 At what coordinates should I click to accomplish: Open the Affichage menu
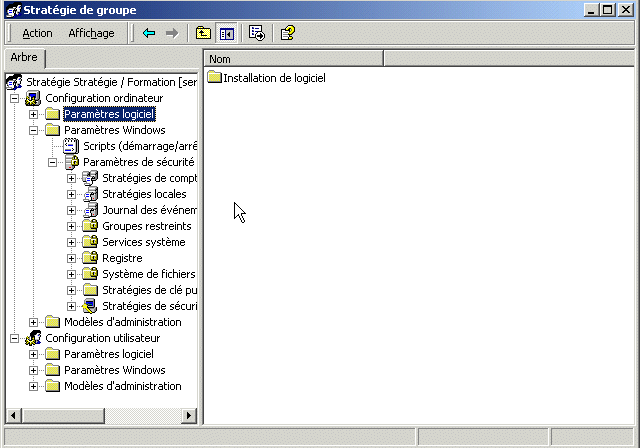91,33
